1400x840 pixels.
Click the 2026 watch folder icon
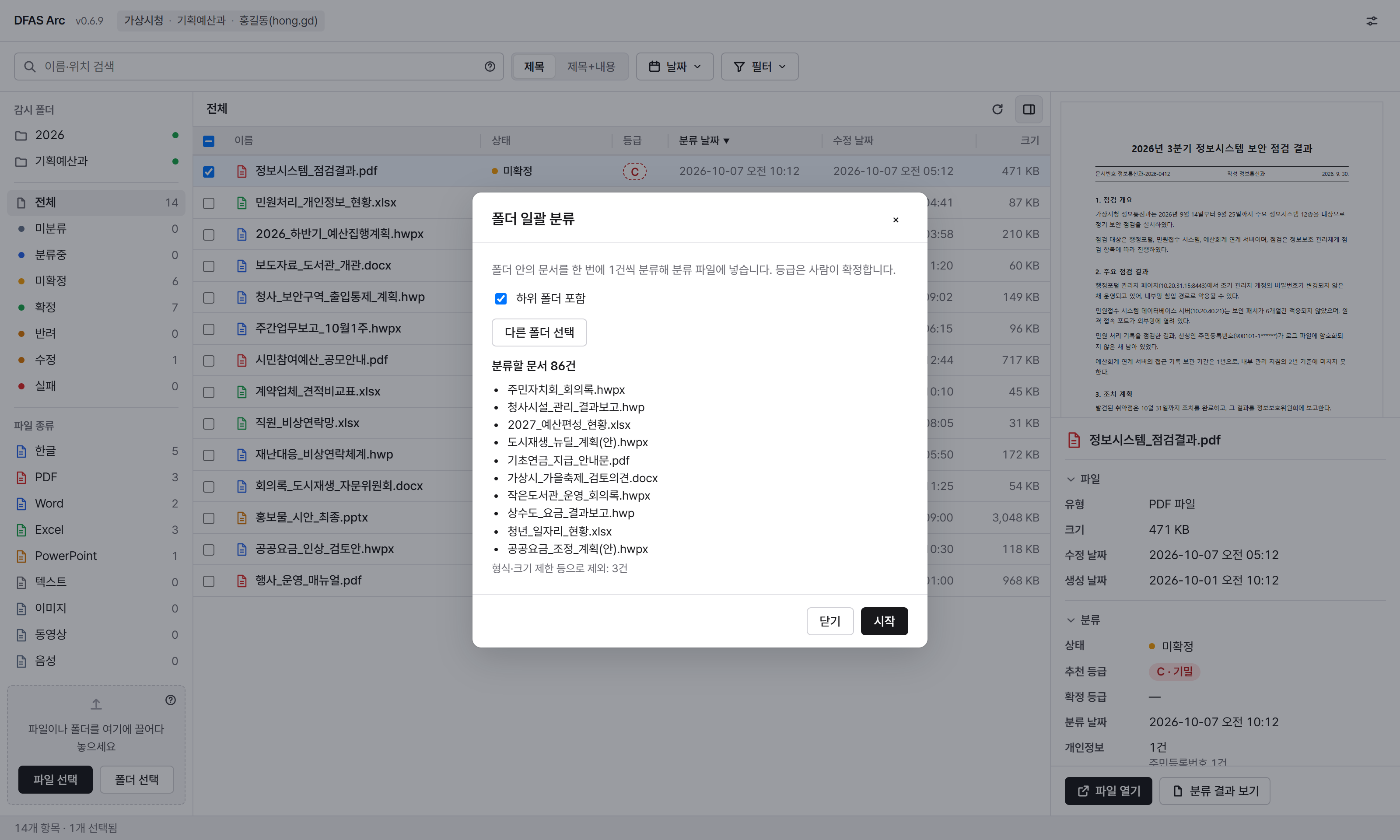click(x=21, y=135)
